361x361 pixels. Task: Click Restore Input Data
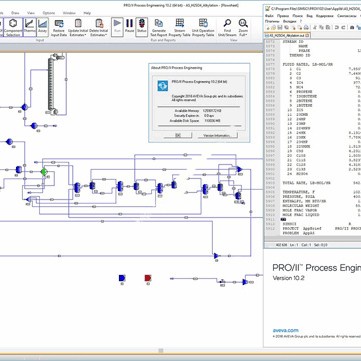(x=59, y=27)
